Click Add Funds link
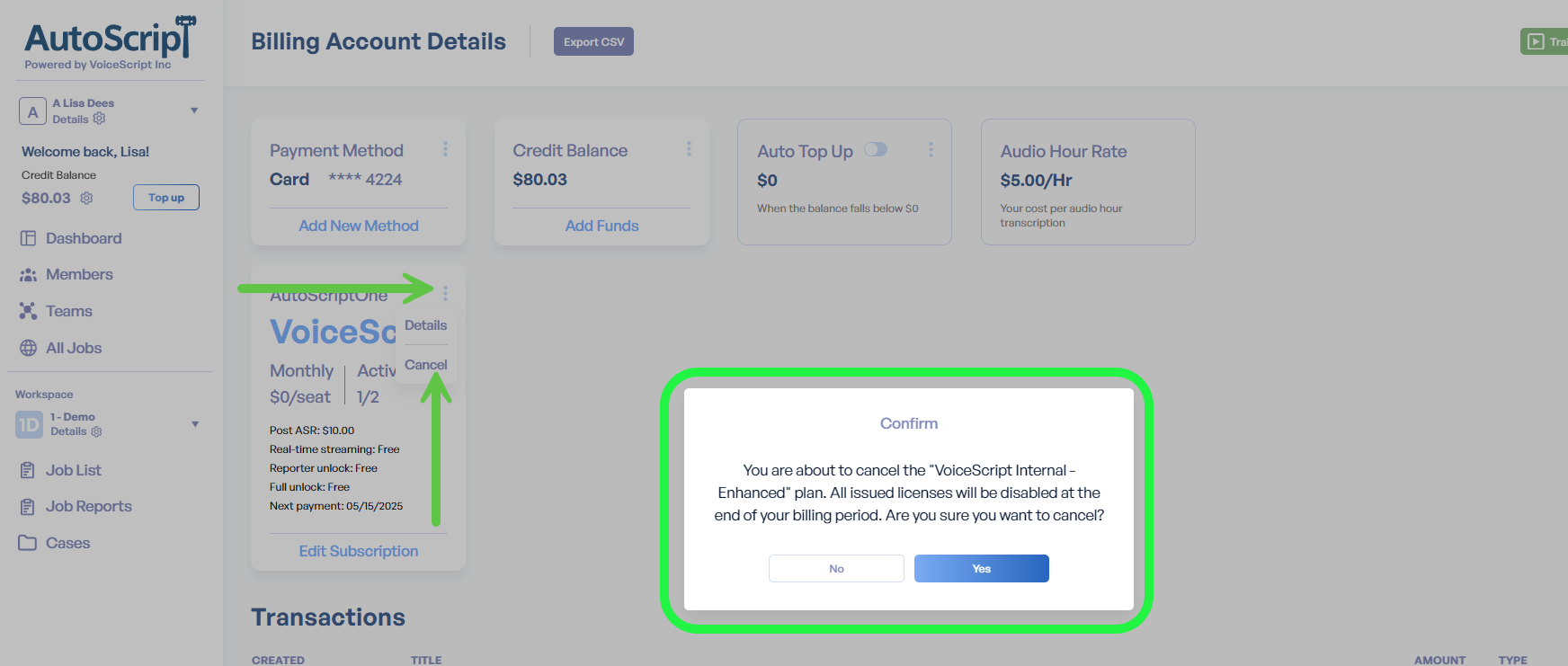This screenshot has height=666, width=1568. point(602,226)
